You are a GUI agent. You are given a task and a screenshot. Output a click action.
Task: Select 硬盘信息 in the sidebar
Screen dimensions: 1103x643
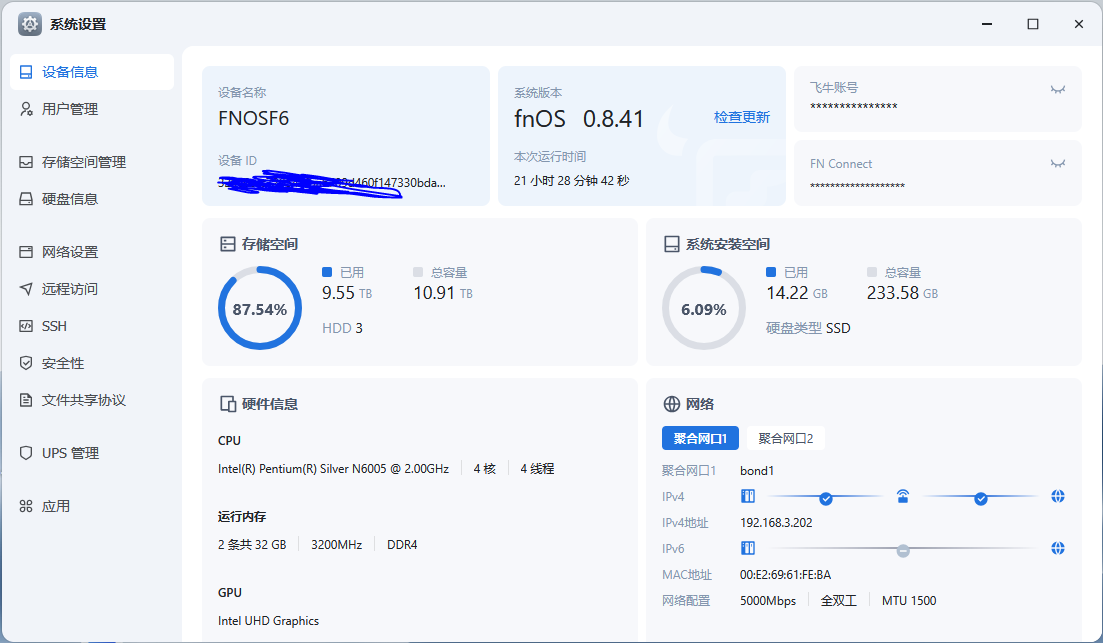click(x=91, y=199)
